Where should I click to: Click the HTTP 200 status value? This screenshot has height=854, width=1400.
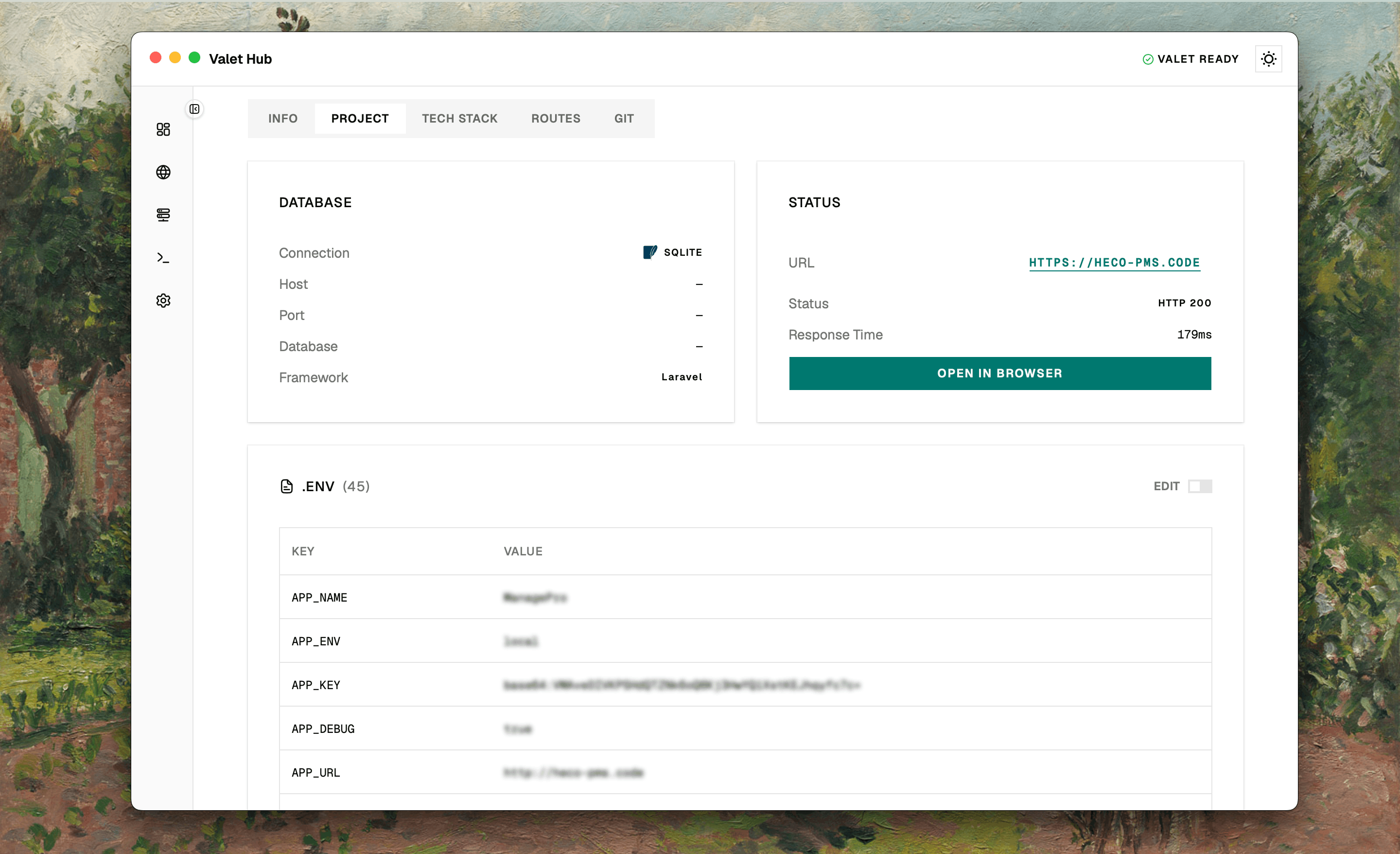(x=1184, y=303)
